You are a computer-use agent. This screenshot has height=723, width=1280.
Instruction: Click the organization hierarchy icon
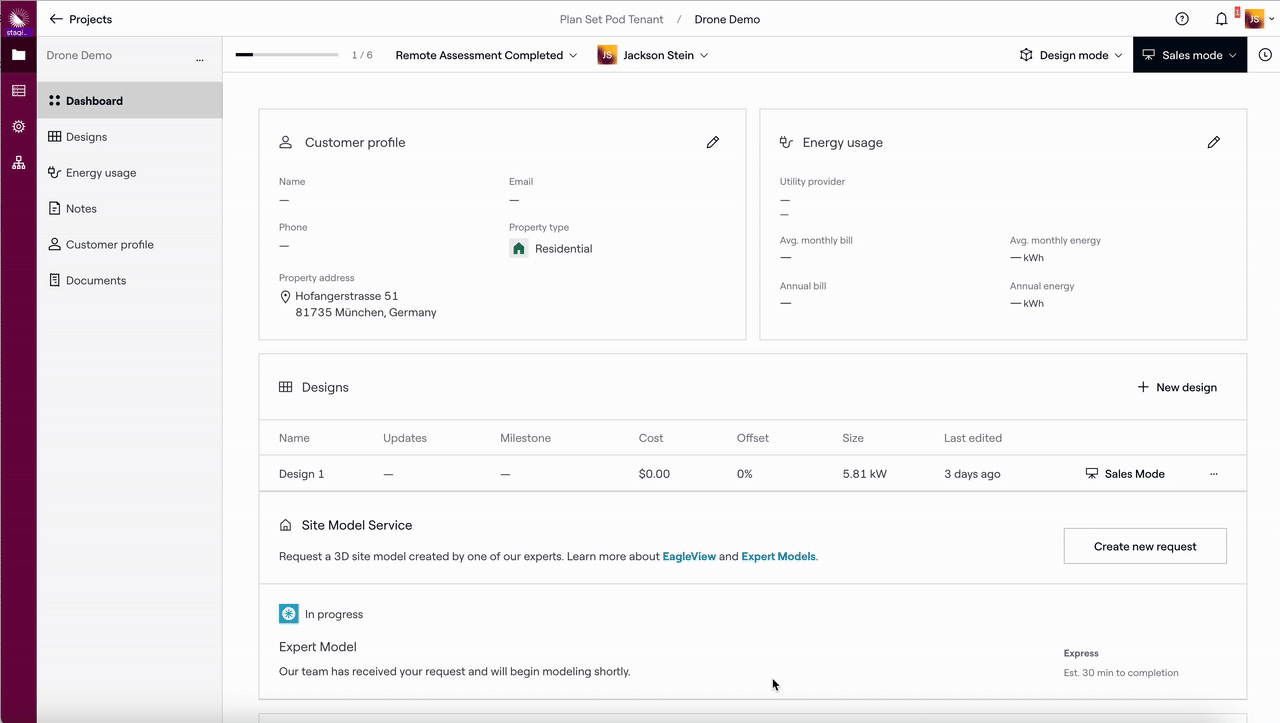tap(18, 162)
